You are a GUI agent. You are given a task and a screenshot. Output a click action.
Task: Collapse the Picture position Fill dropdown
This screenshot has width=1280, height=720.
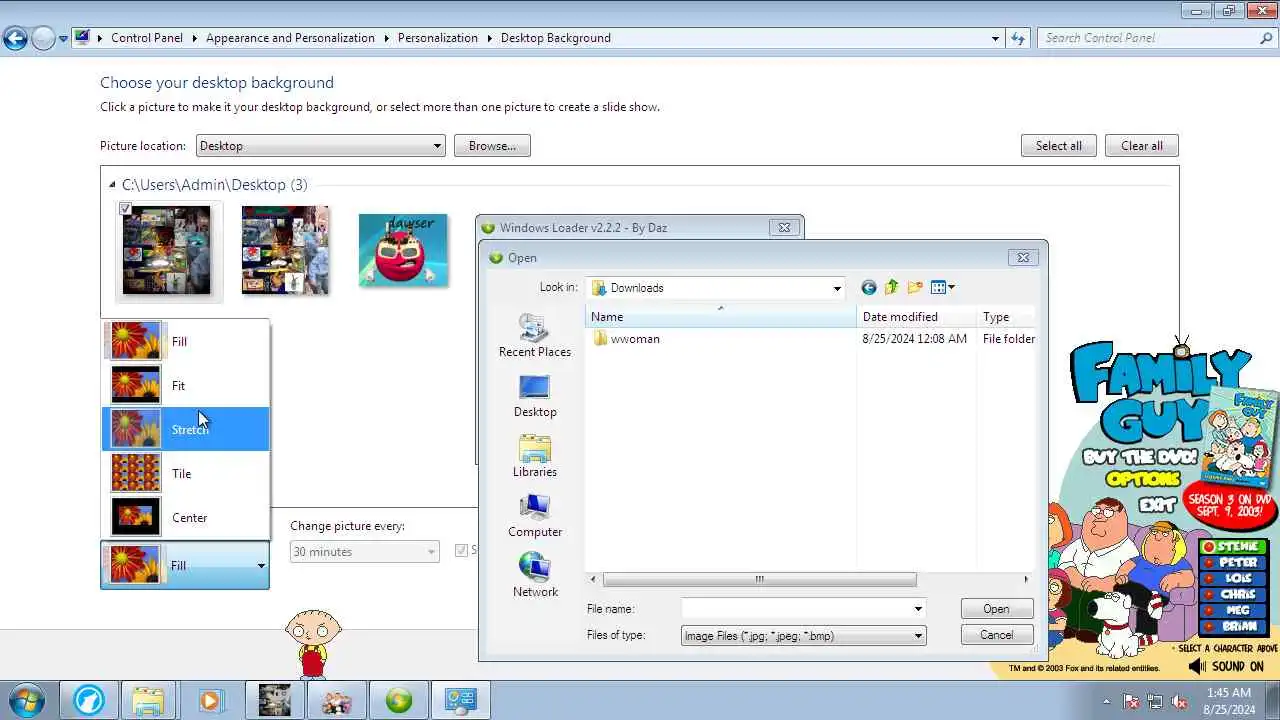click(184, 565)
